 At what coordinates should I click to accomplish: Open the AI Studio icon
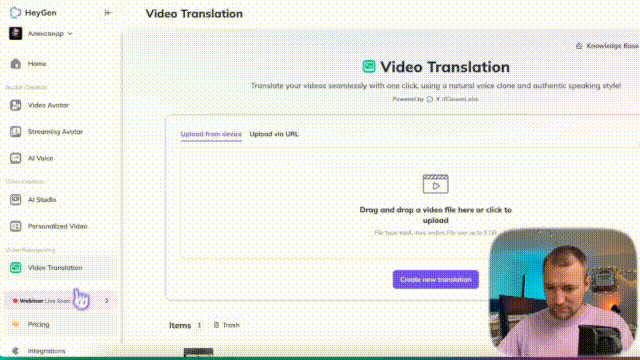click(x=16, y=200)
